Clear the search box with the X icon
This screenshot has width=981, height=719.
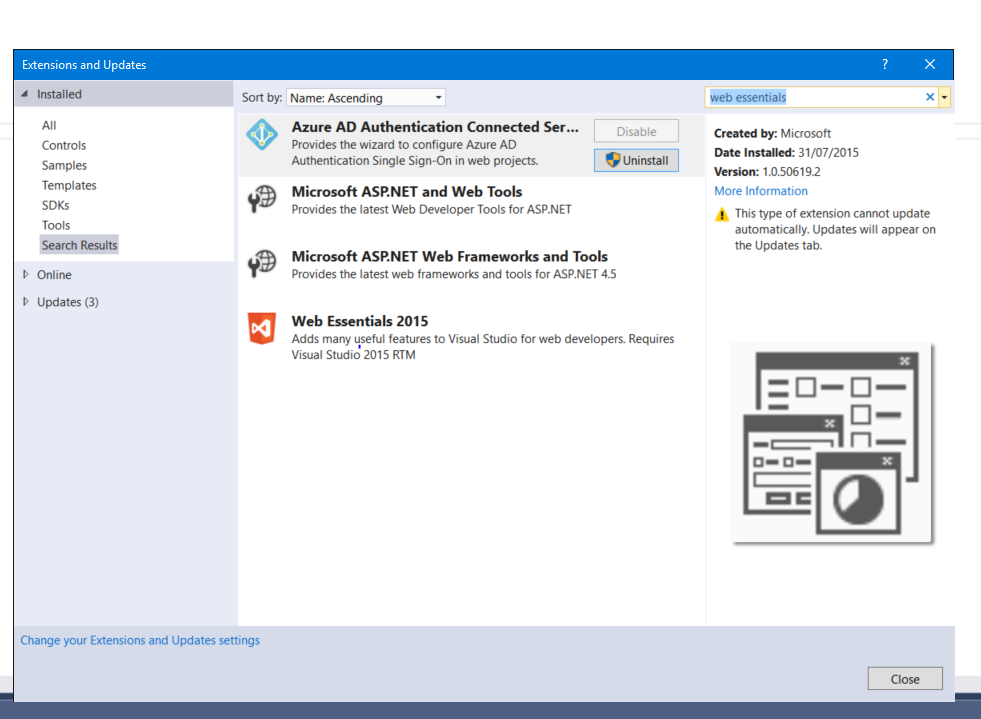[x=929, y=97]
